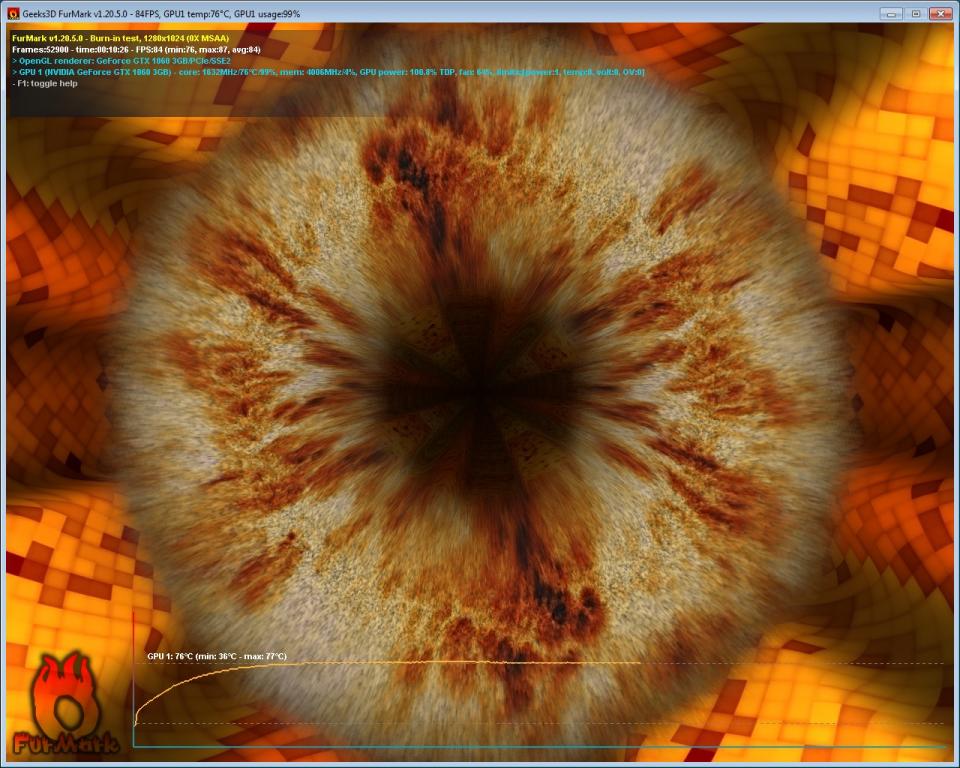Click the 'F1: toggle help' hint
Image resolution: width=960 pixels, height=768 pixels.
pos(45,83)
